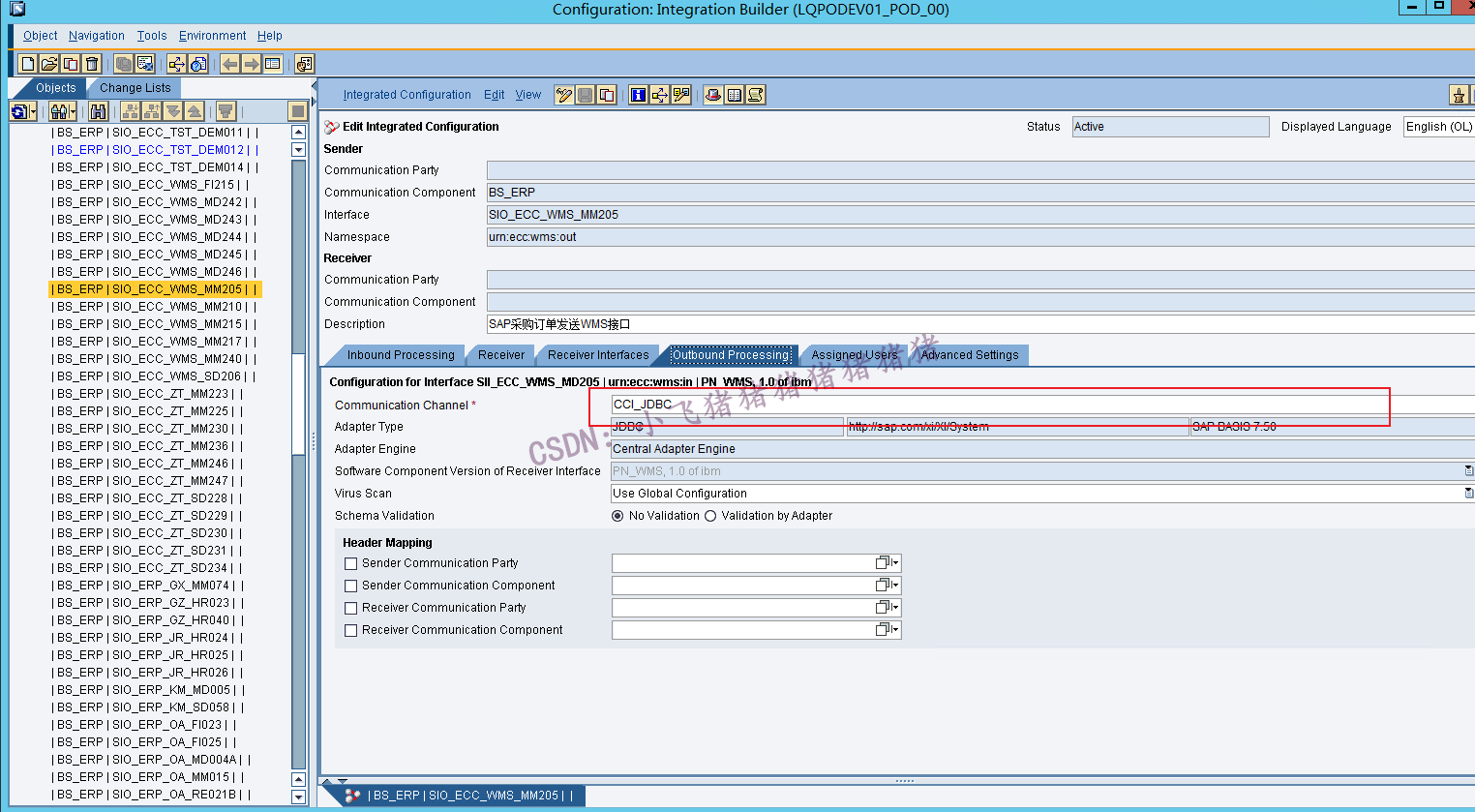Open the Virus Scan dropdown
Viewport: 1475px width, 812px height.
pos(1468,494)
